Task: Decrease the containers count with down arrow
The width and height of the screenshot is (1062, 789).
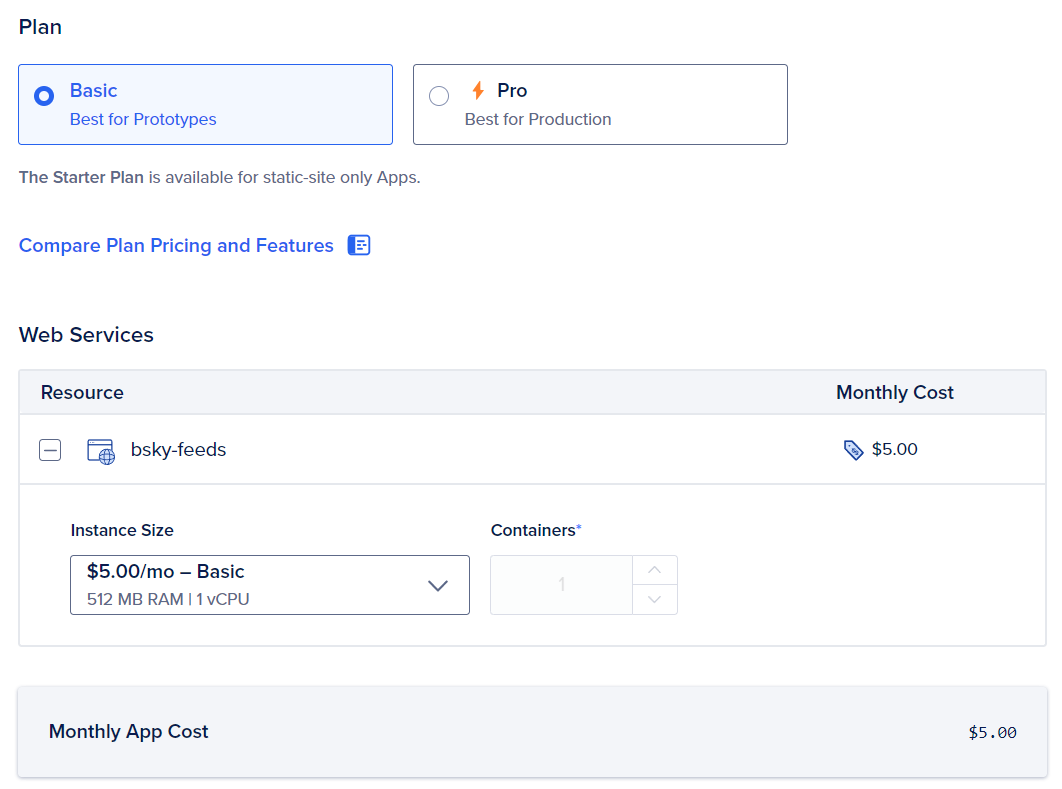Action: (x=655, y=600)
